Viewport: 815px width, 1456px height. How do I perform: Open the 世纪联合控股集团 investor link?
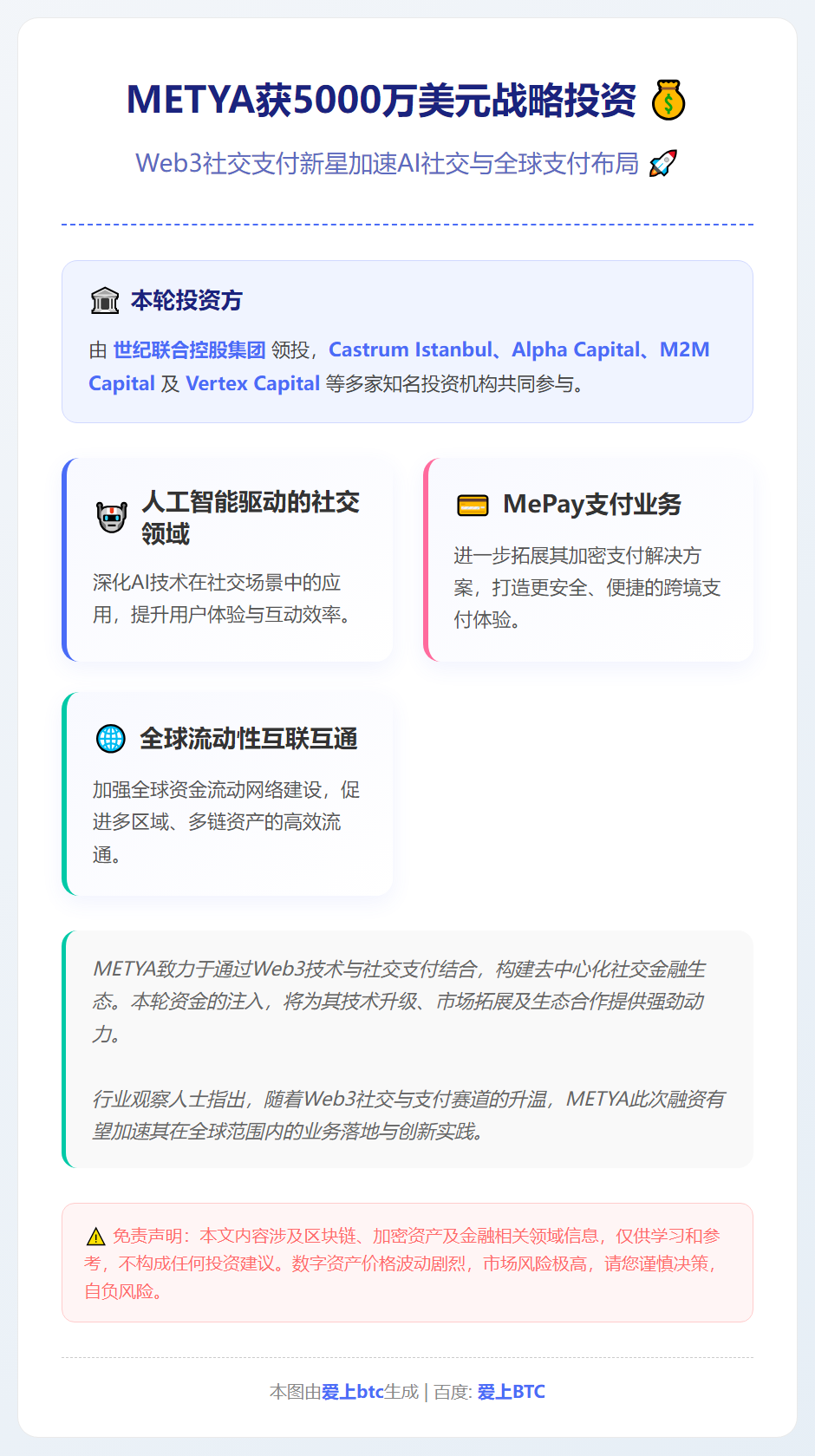[189, 349]
